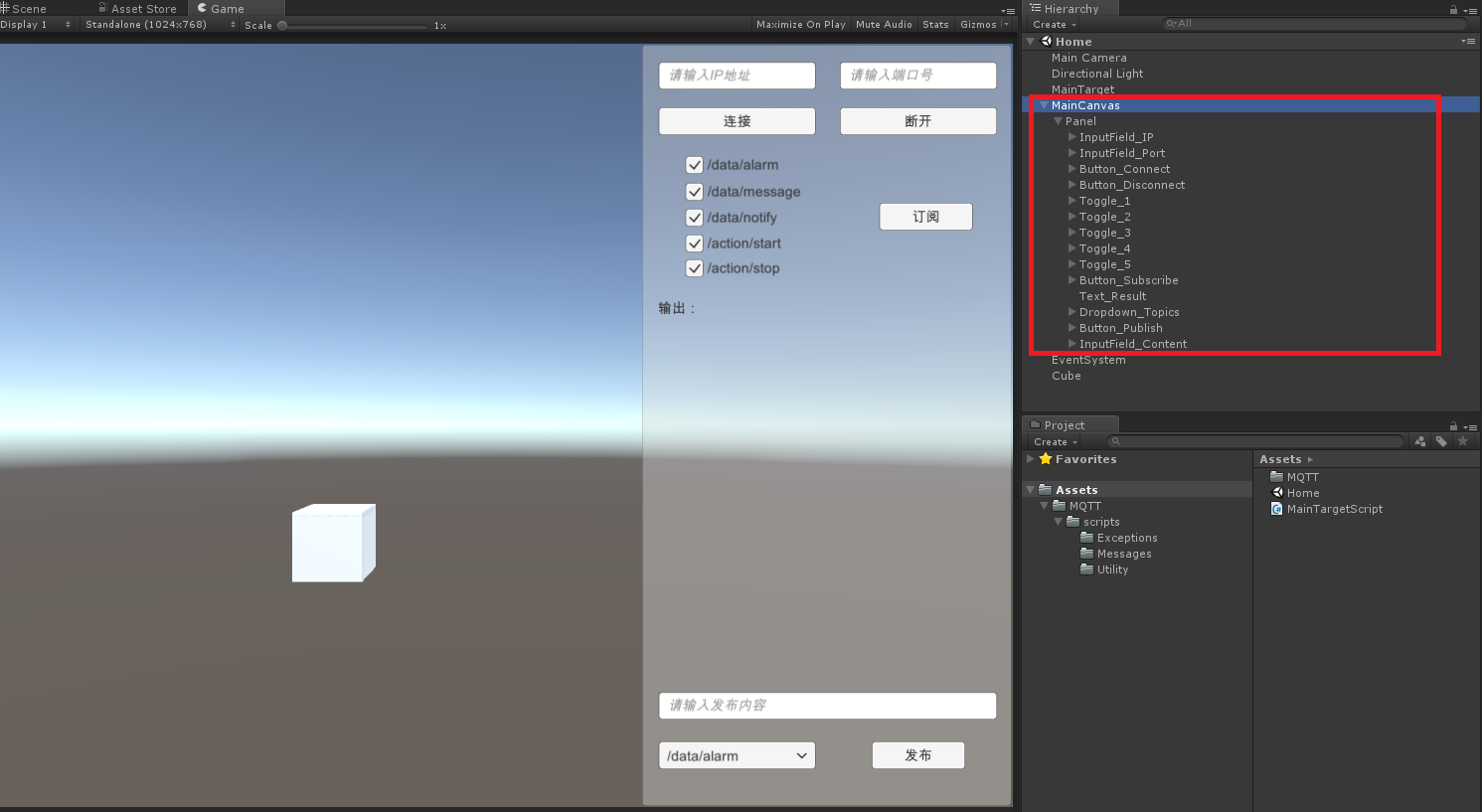This screenshot has height=812, width=1482.
Task: Click the MainTargetScript C# script icon
Action: click(1277, 509)
